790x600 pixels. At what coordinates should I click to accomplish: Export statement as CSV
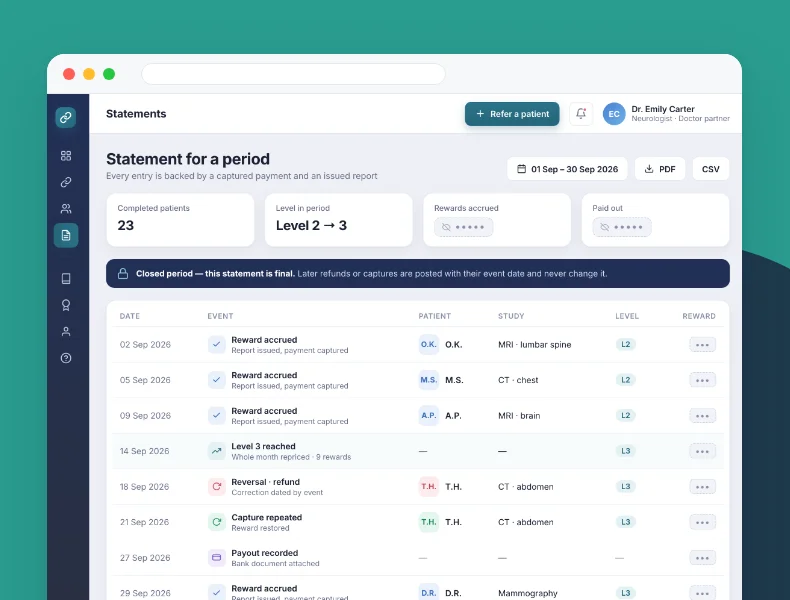[x=710, y=169]
